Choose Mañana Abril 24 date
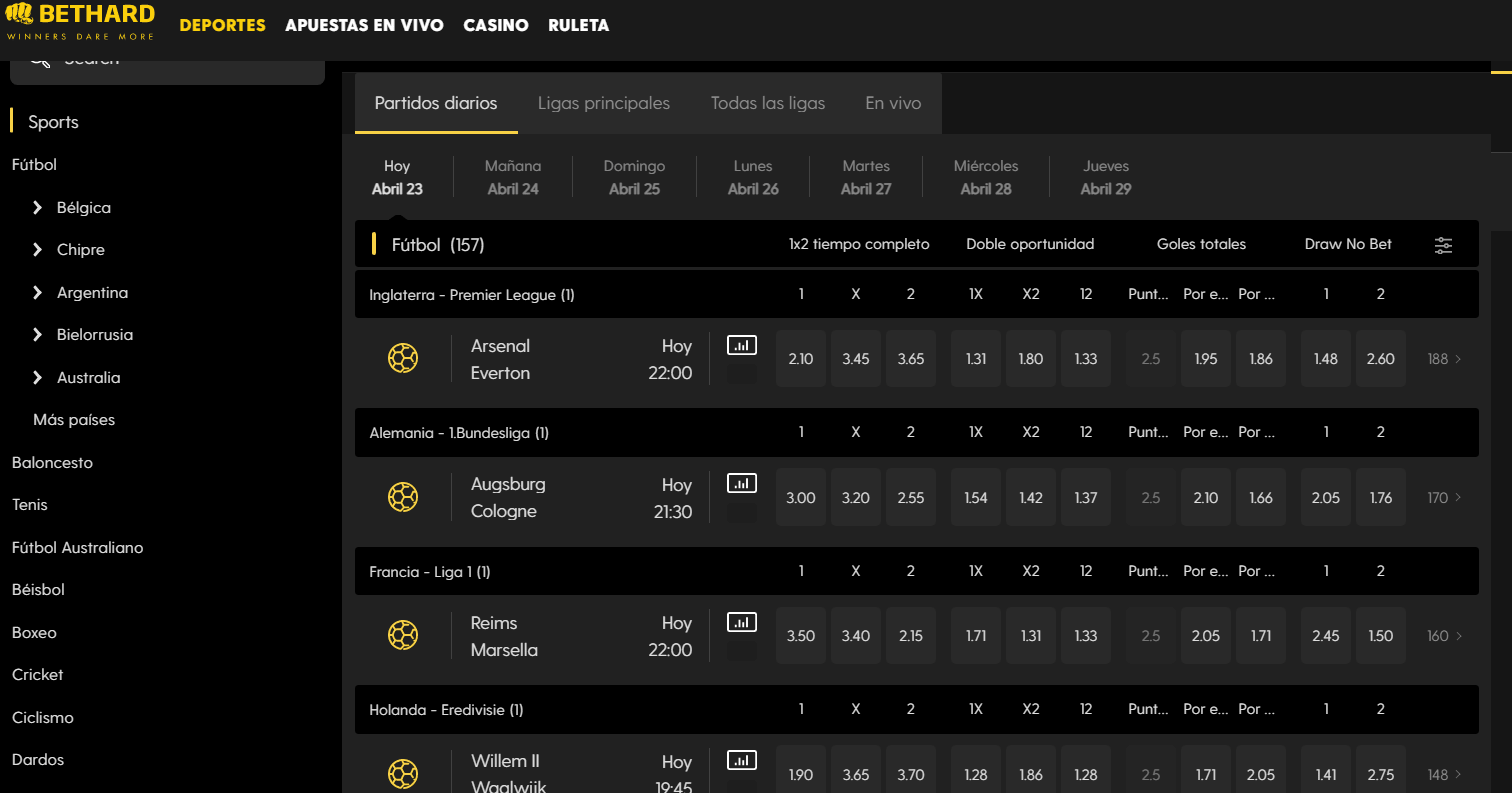 (513, 177)
